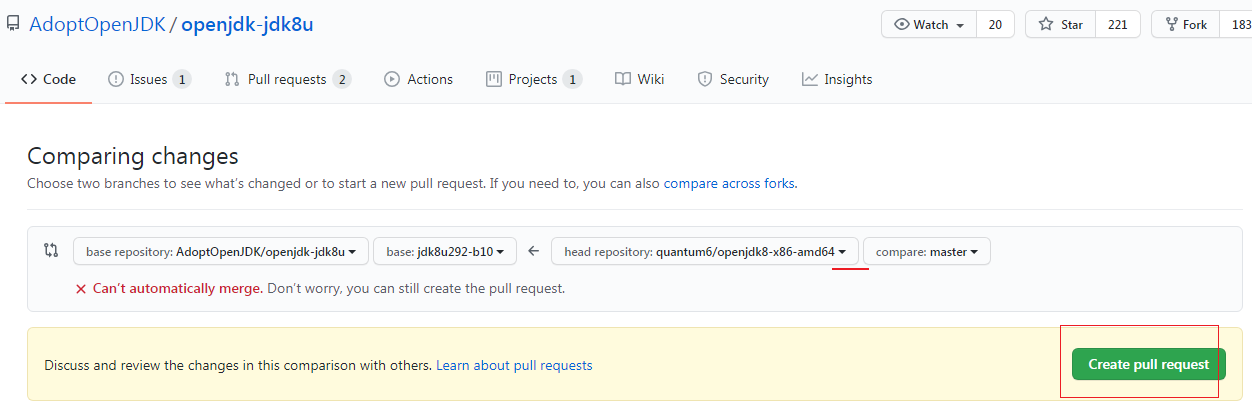
Task: Go to the Actions tab
Action: [418, 79]
